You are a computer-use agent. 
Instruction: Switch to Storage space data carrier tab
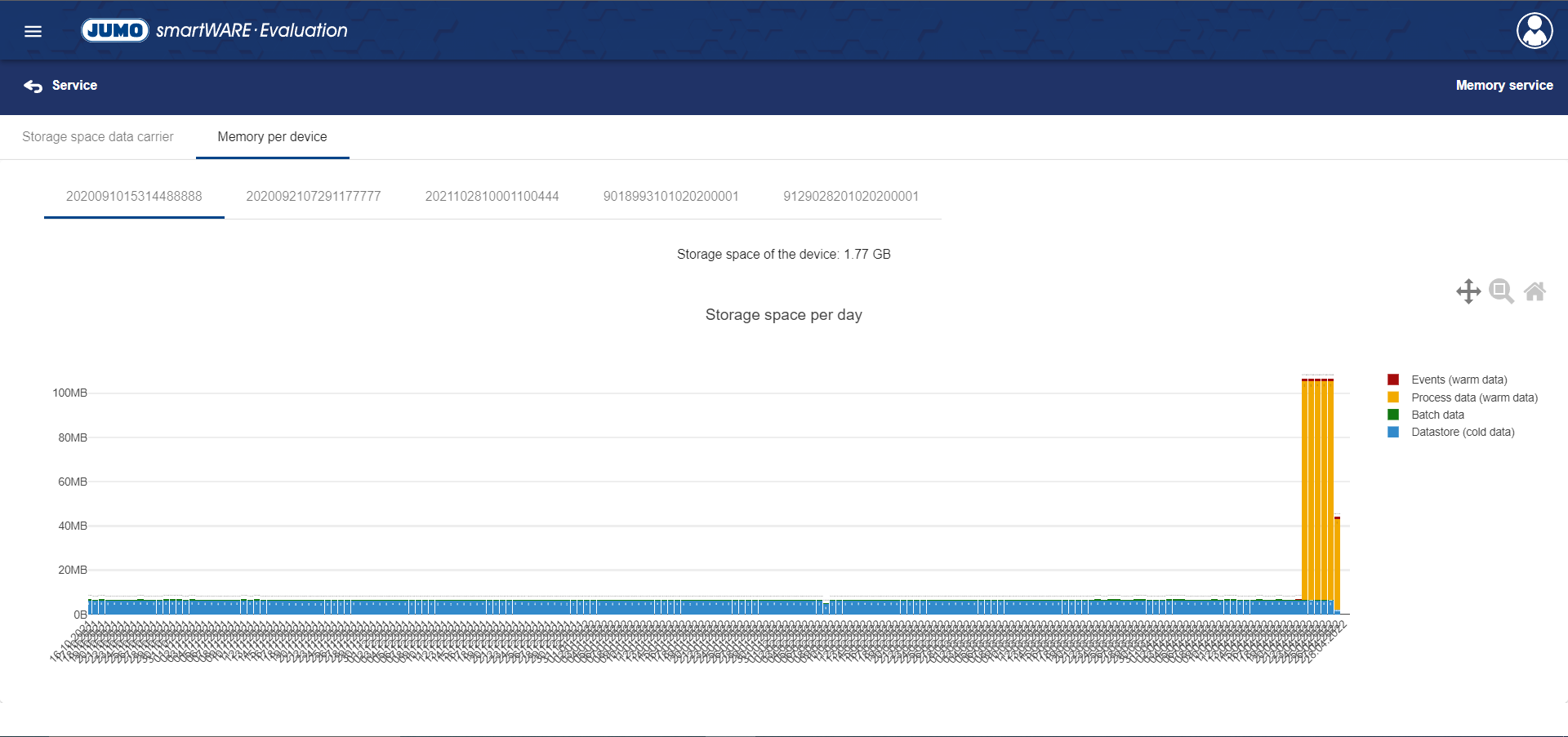pyautogui.click(x=98, y=137)
